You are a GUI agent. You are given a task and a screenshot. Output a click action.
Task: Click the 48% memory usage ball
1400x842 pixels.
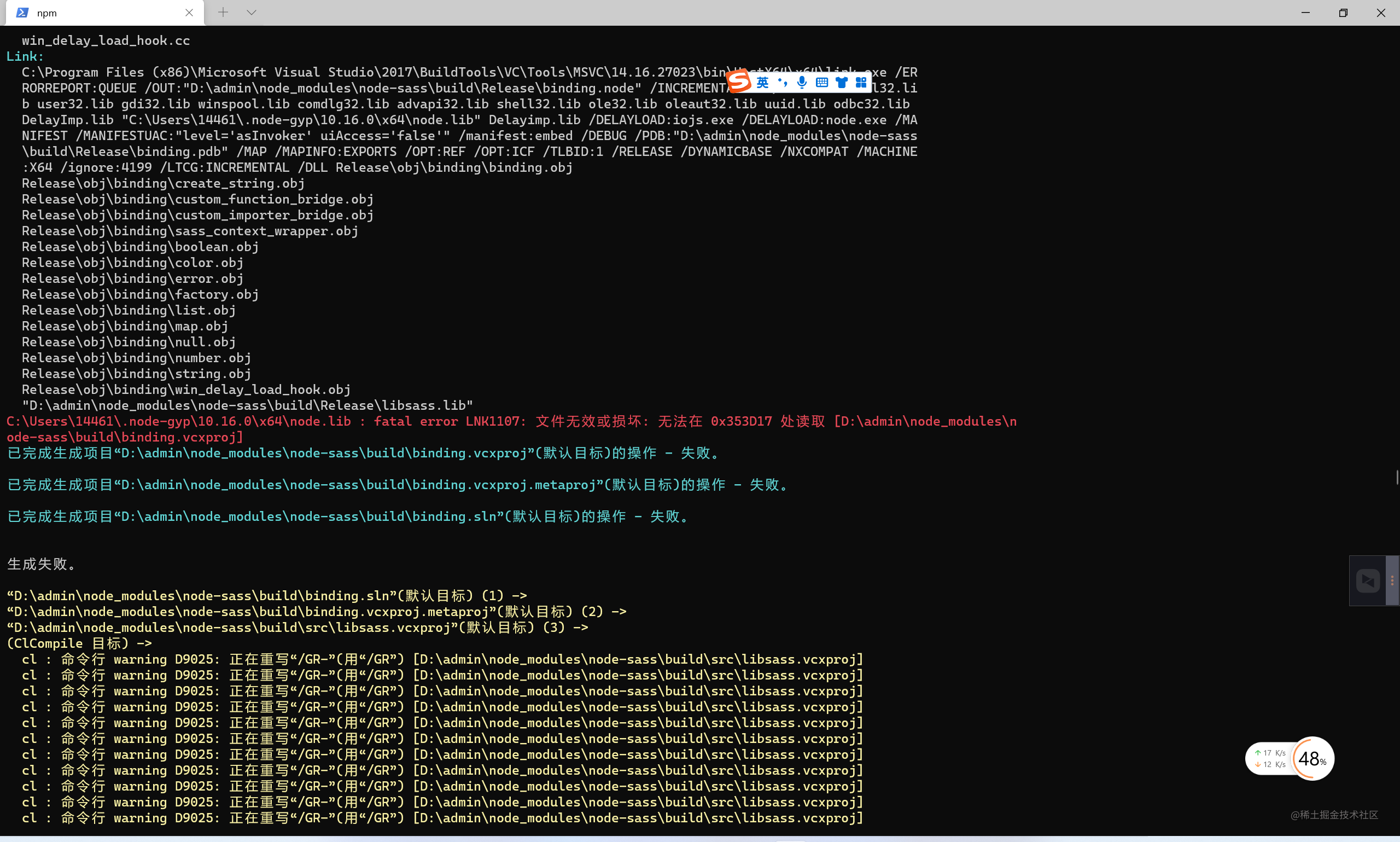1312,759
